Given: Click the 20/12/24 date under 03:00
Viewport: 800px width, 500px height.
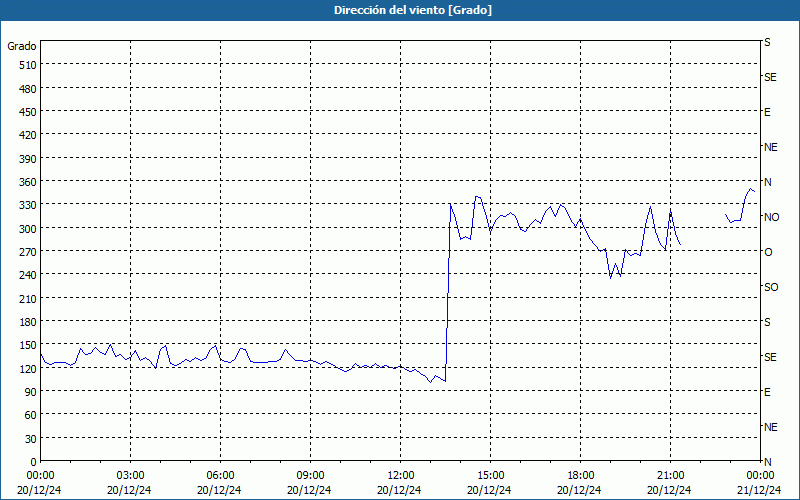Looking at the screenshot, I should 129,490.
